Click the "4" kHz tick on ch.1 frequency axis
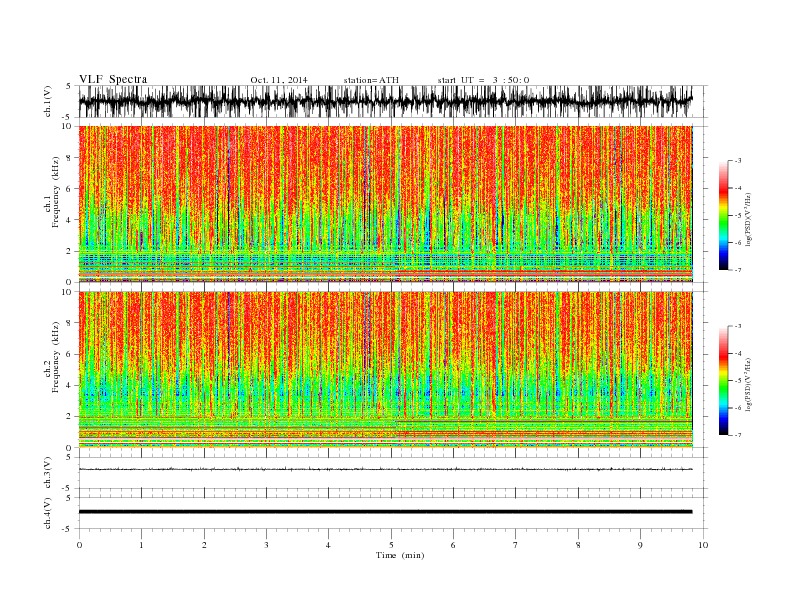Viewport: 792px width, 612px height. 69,220
